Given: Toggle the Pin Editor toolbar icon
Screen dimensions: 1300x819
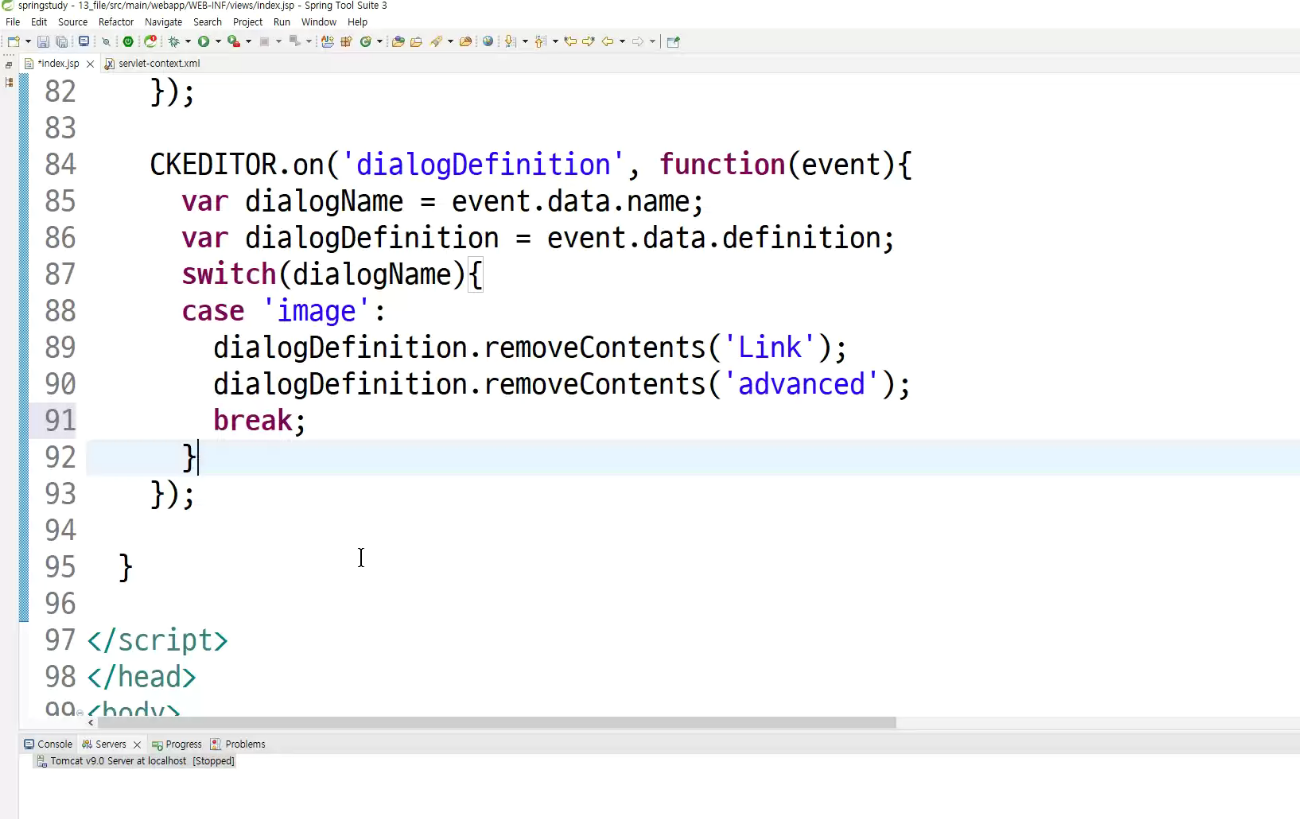Looking at the screenshot, I should click(x=673, y=42).
